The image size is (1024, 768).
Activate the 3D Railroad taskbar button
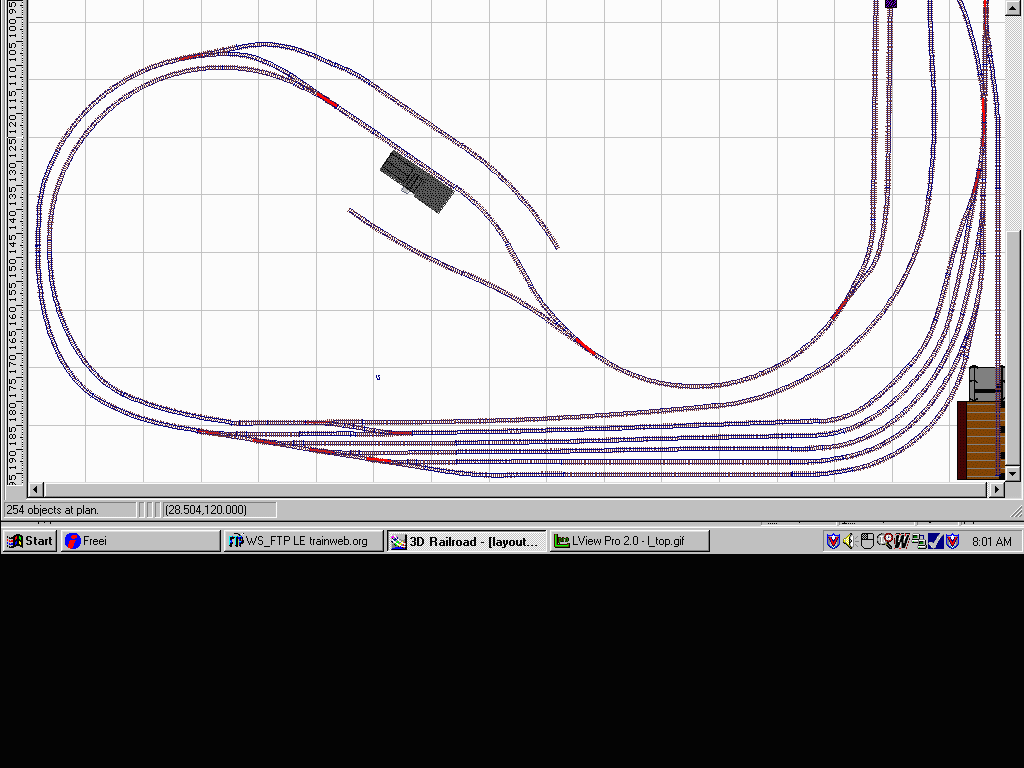pyautogui.click(x=467, y=541)
